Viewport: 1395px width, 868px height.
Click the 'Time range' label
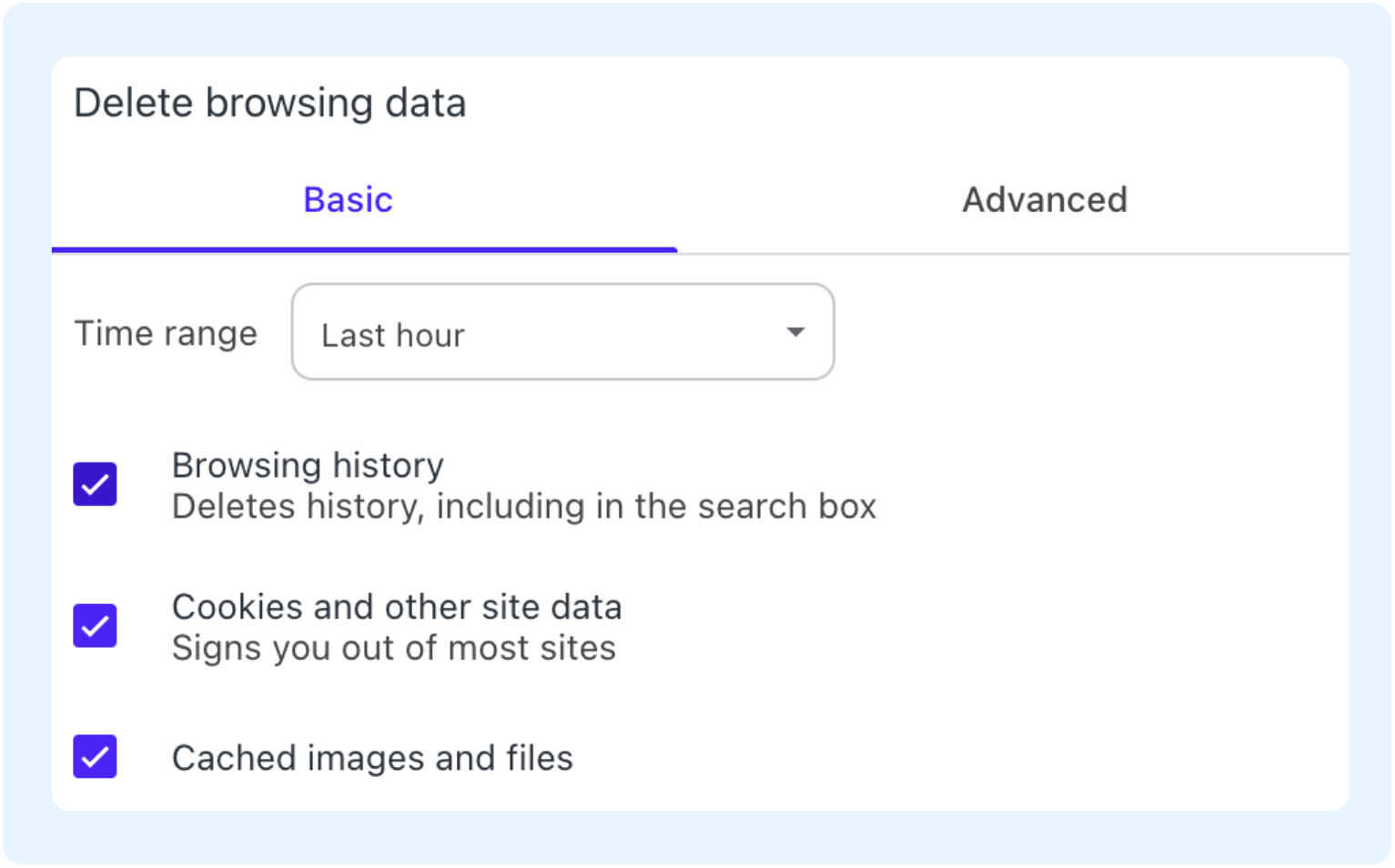pyautogui.click(x=166, y=334)
